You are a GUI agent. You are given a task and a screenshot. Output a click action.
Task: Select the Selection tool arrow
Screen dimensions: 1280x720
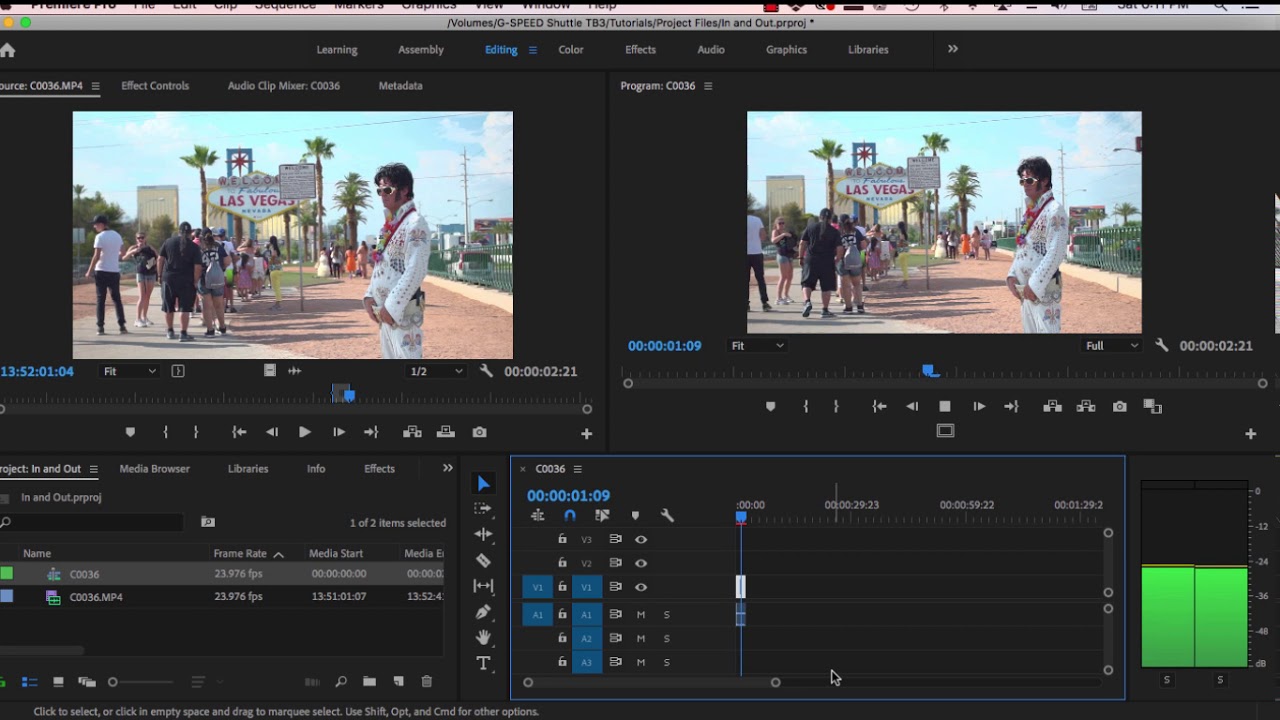pyautogui.click(x=483, y=484)
